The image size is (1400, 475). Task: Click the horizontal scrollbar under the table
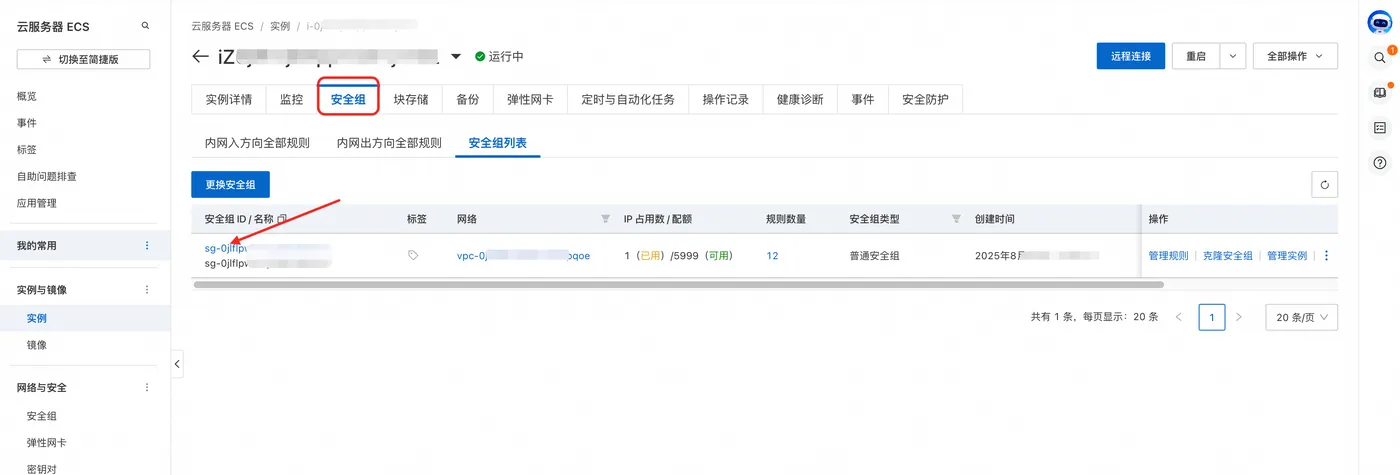pos(678,285)
